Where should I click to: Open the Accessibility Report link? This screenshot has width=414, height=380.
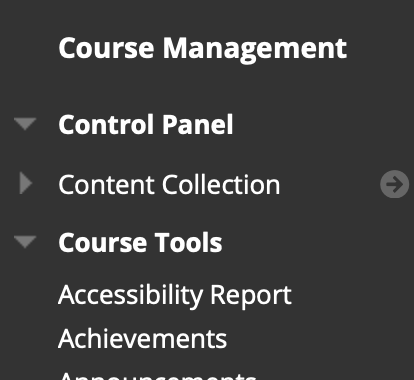(175, 295)
